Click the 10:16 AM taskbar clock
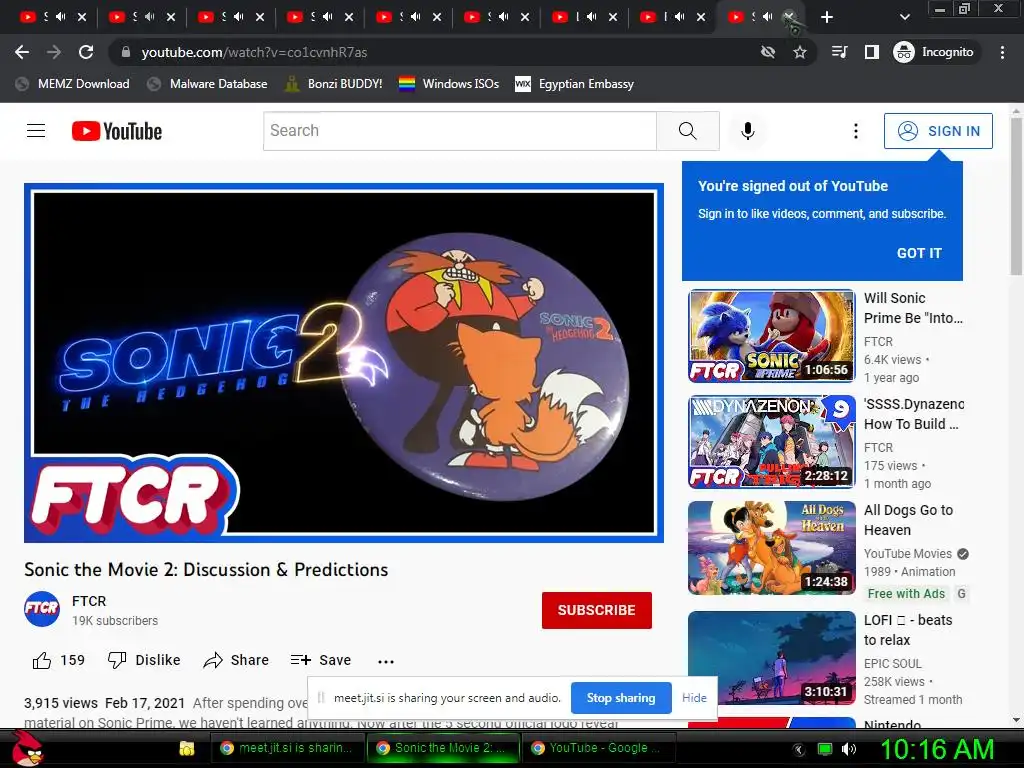 (x=937, y=749)
